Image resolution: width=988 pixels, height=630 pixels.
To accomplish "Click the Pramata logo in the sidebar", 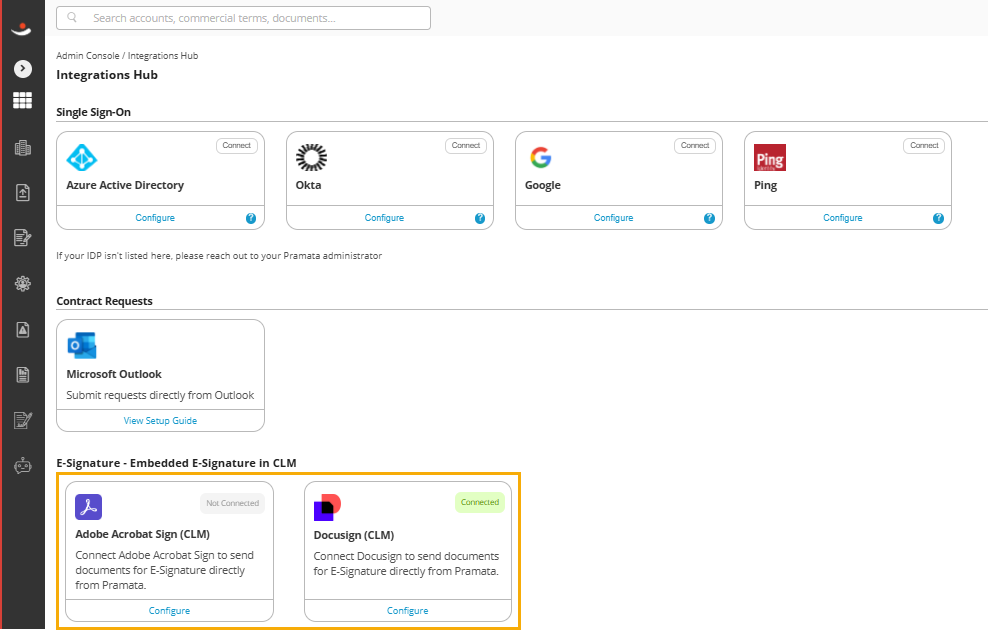I will (x=22, y=28).
